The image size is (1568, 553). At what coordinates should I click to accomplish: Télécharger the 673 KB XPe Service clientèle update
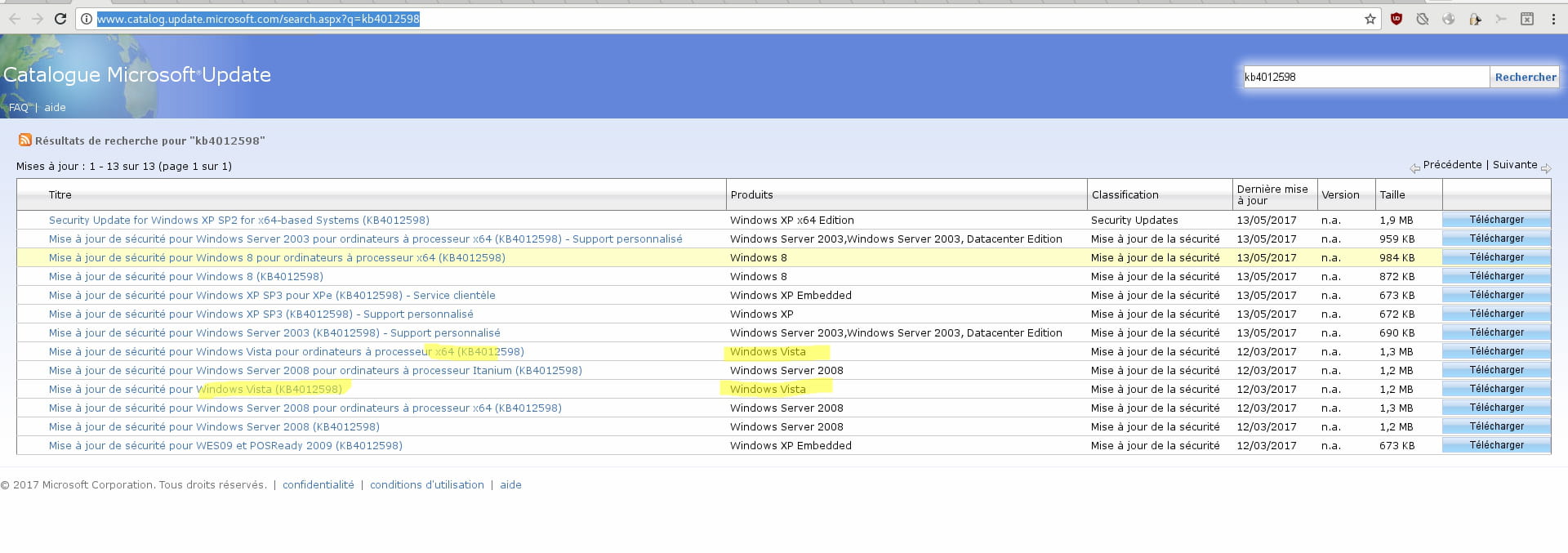pos(1496,295)
